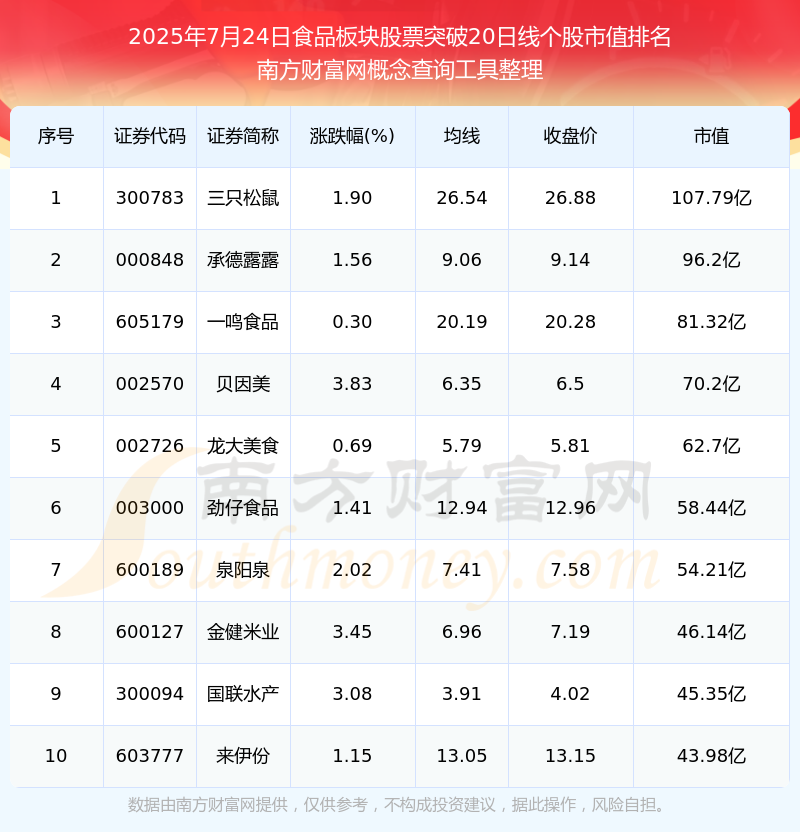
Task: Click market value 43.98亿
Action: [x=711, y=757]
